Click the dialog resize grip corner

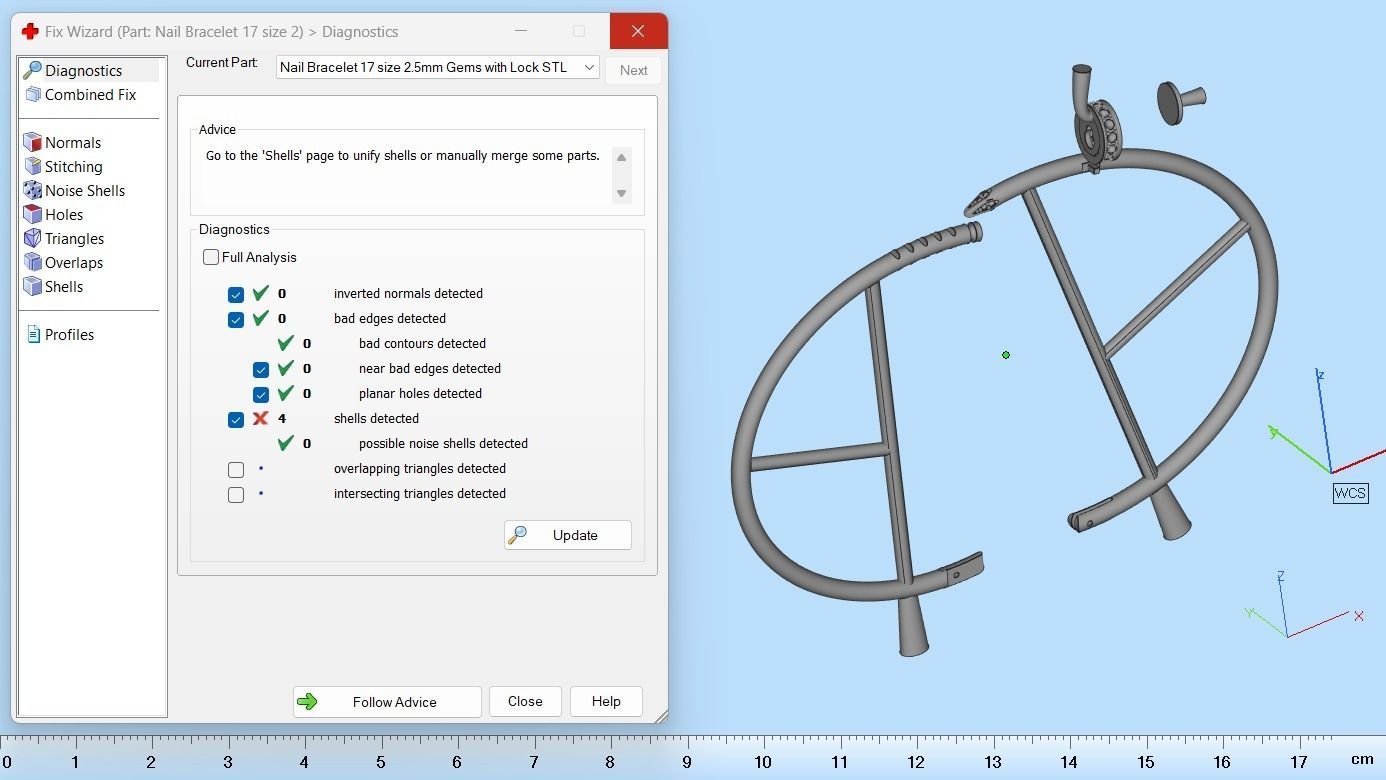coord(661,716)
